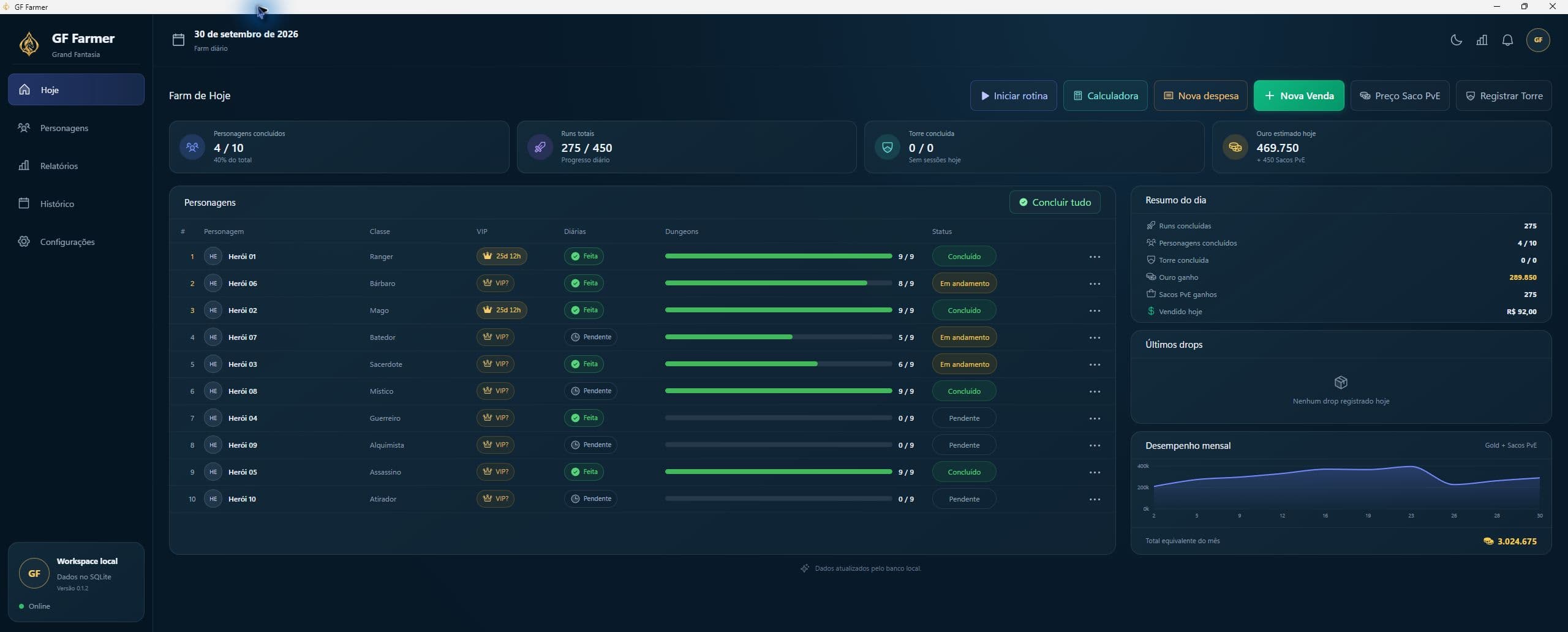Click the Personagens concluídos card icon
1568x632 pixels.
192,147
